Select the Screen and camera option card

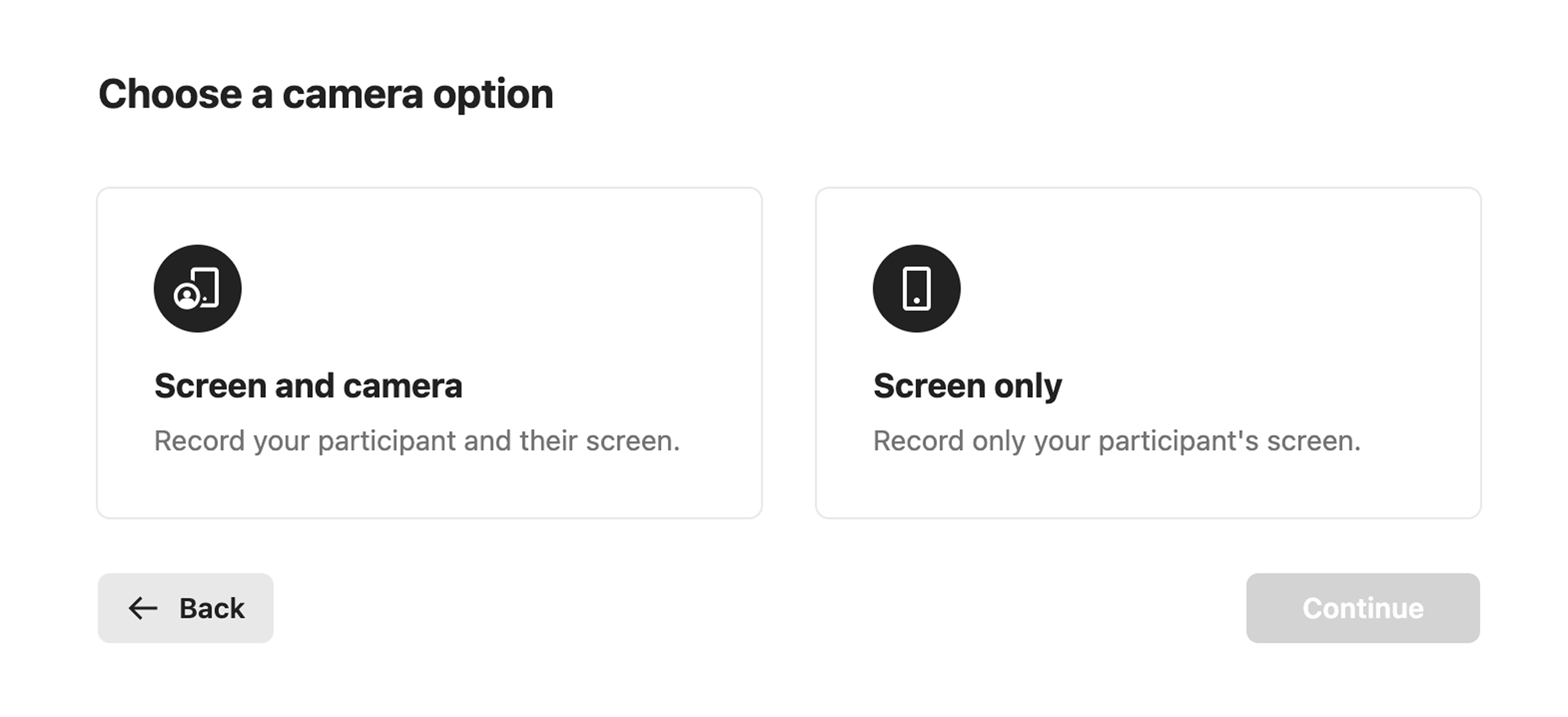[x=429, y=353]
